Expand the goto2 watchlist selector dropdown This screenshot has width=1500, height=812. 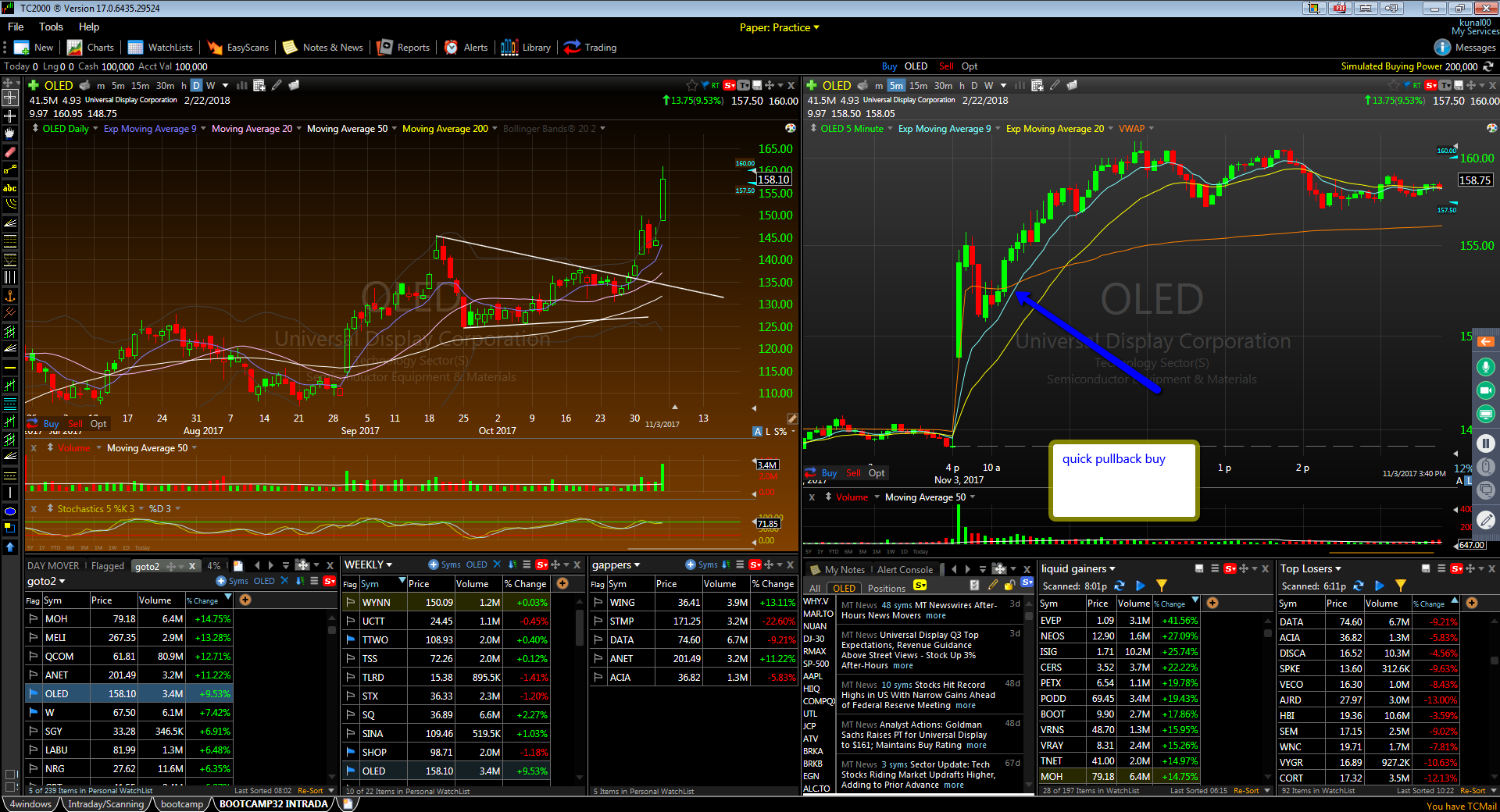click(x=46, y=581)
